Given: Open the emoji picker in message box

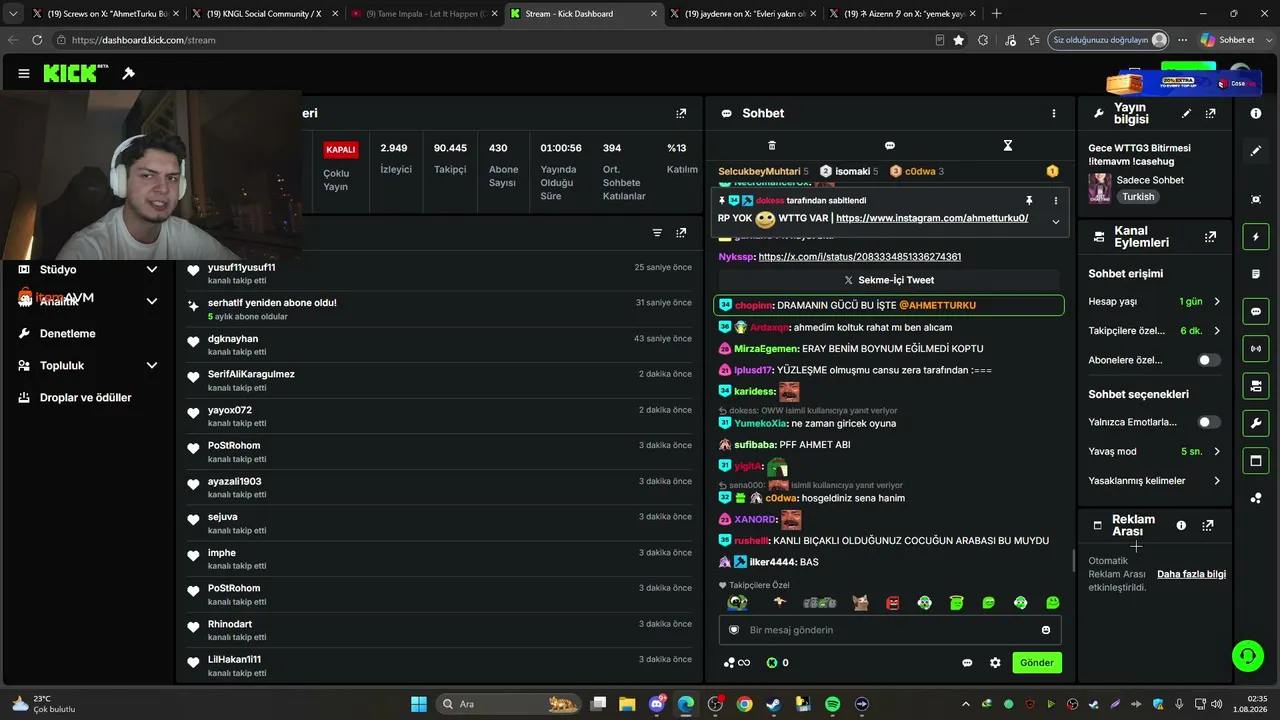Looking at the screenshot, I should (x=1046, y=630).
